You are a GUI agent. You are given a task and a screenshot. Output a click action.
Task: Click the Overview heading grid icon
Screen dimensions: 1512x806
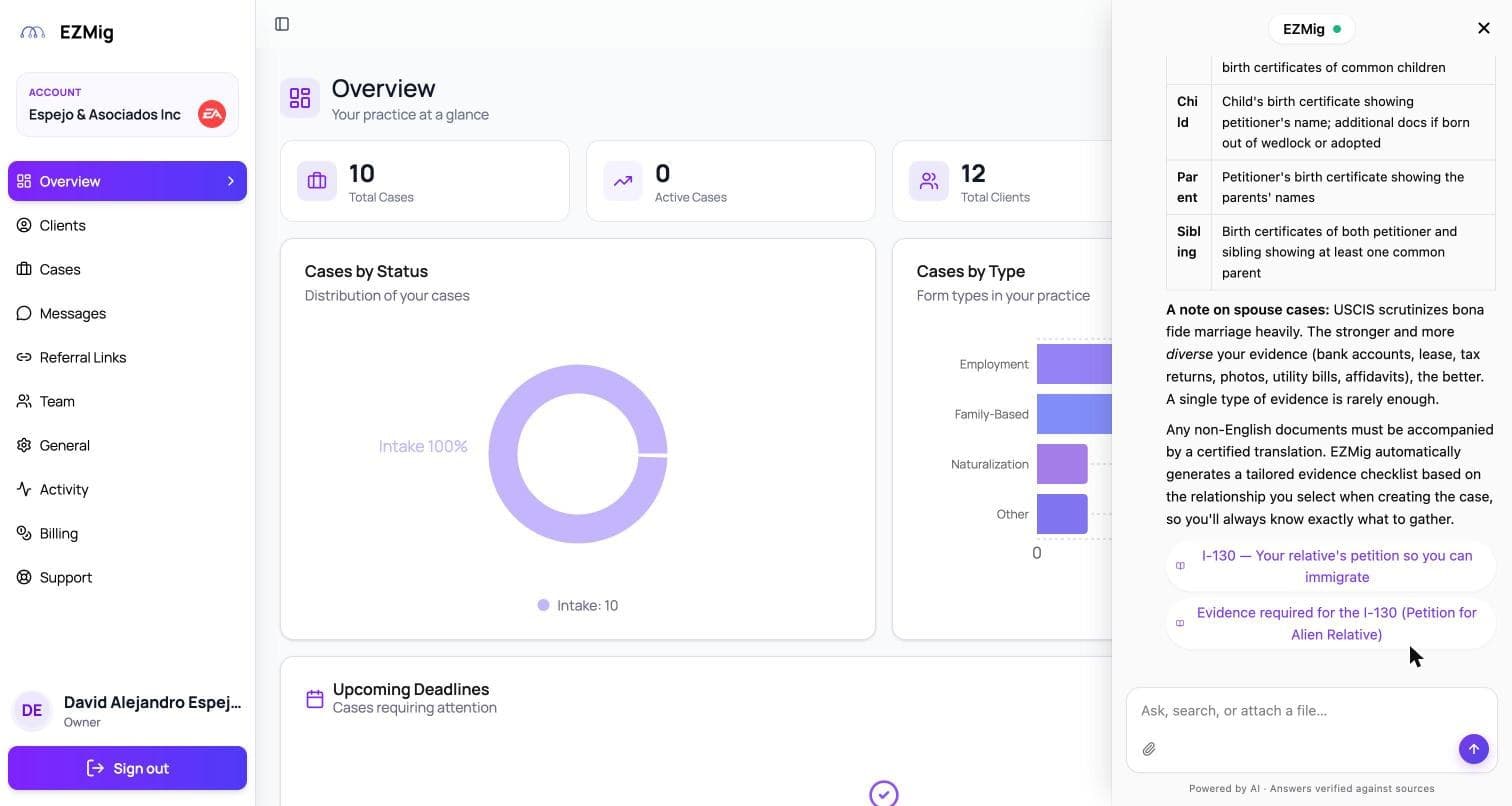[300, 98]
